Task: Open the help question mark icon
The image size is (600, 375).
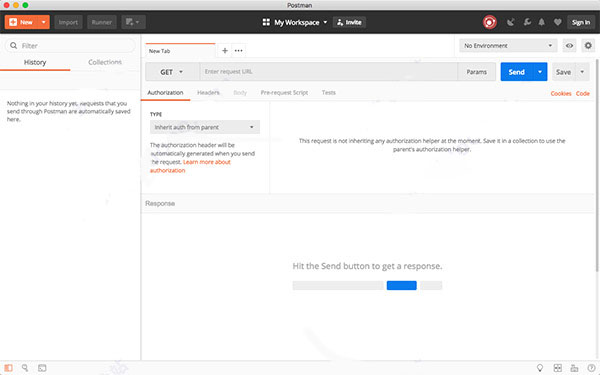Action: point(591,368)
